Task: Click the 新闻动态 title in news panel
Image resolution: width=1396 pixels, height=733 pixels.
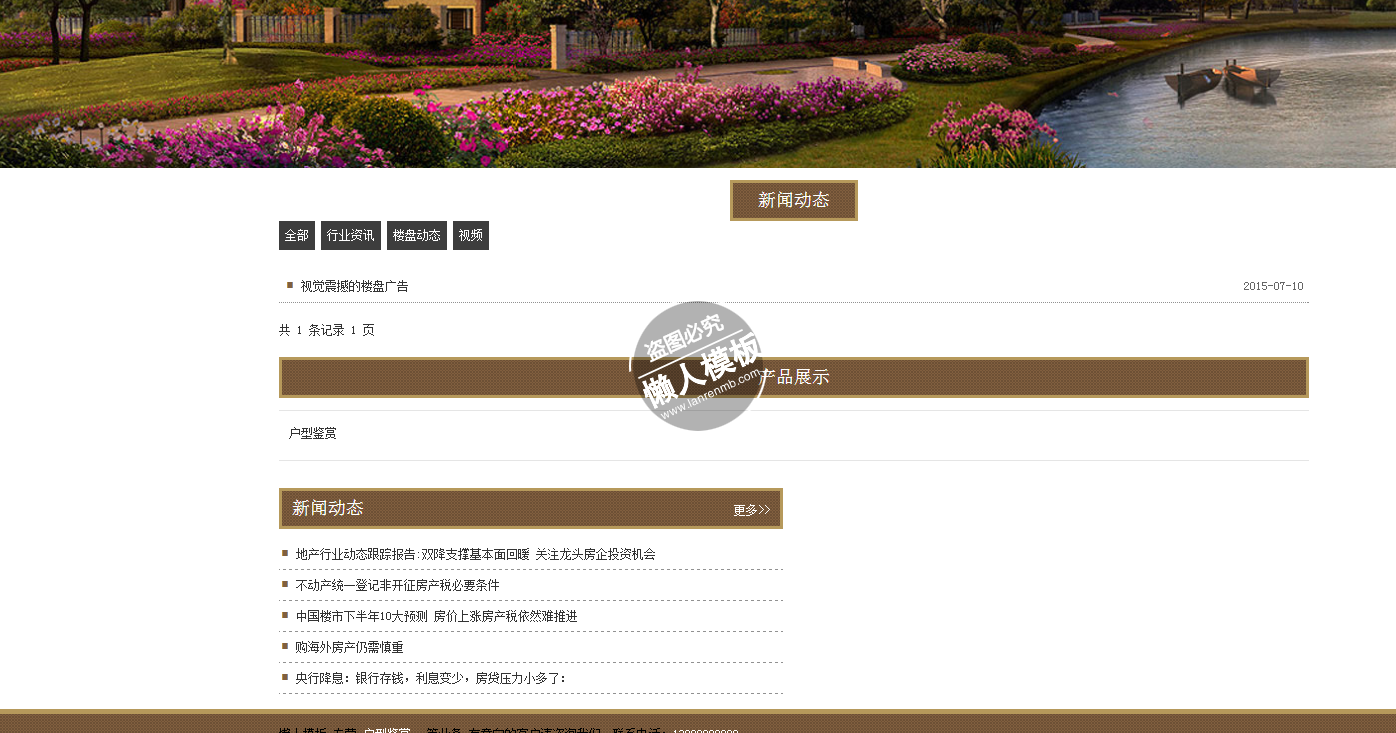Action: click(x=328, y=508)
